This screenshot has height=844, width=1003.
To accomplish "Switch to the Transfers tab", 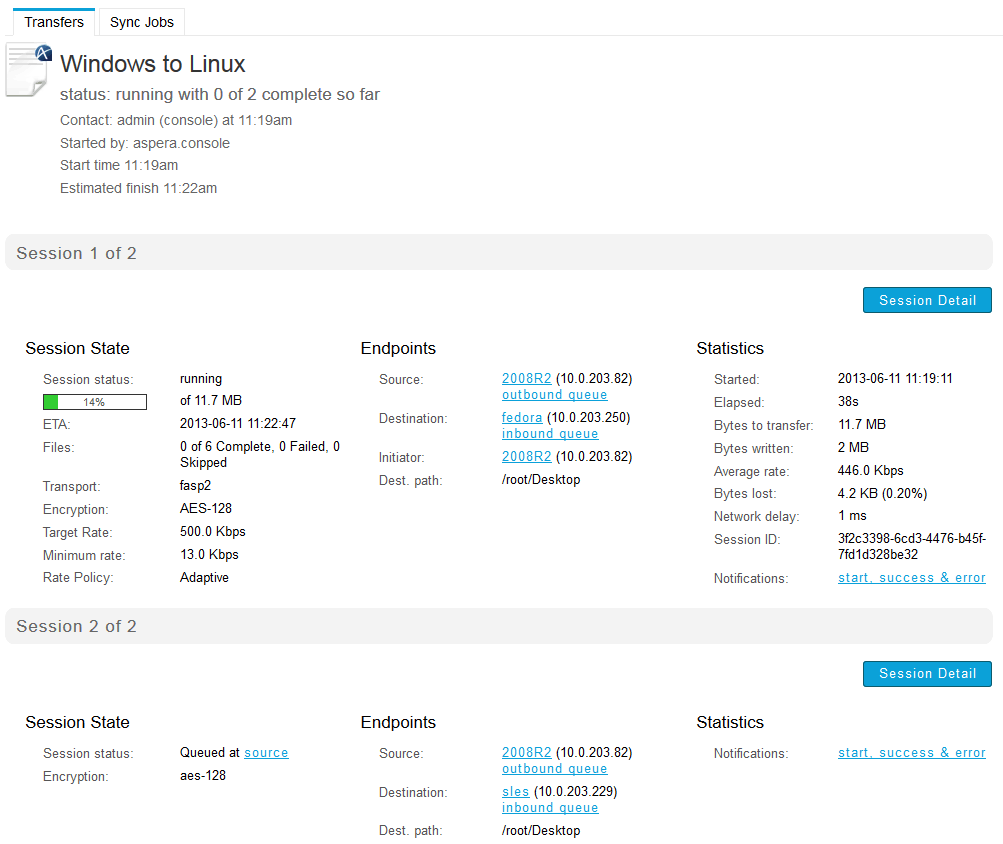I will [54, 22].
